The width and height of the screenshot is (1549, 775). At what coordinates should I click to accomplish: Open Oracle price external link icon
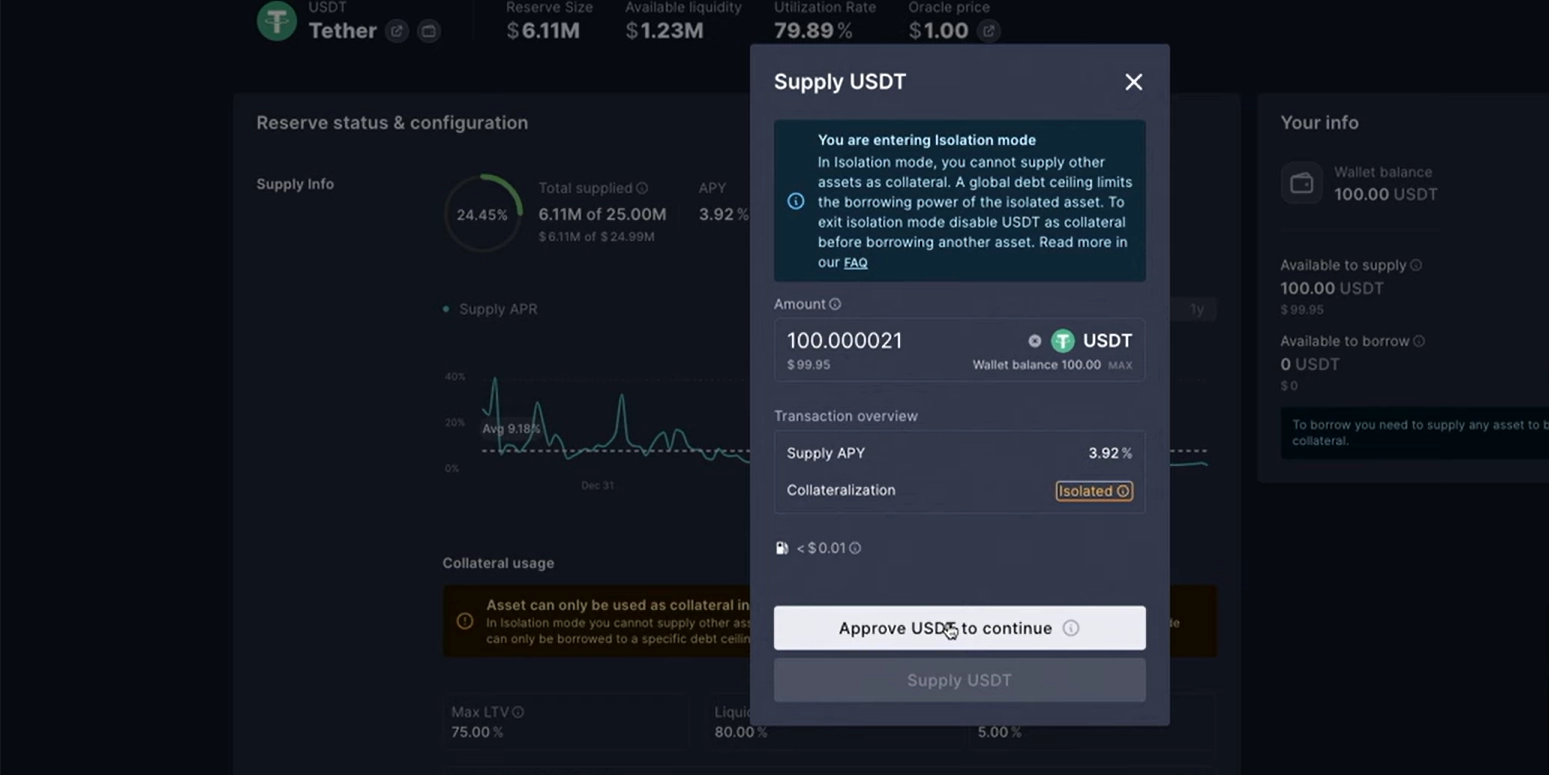tap(988, 31)
